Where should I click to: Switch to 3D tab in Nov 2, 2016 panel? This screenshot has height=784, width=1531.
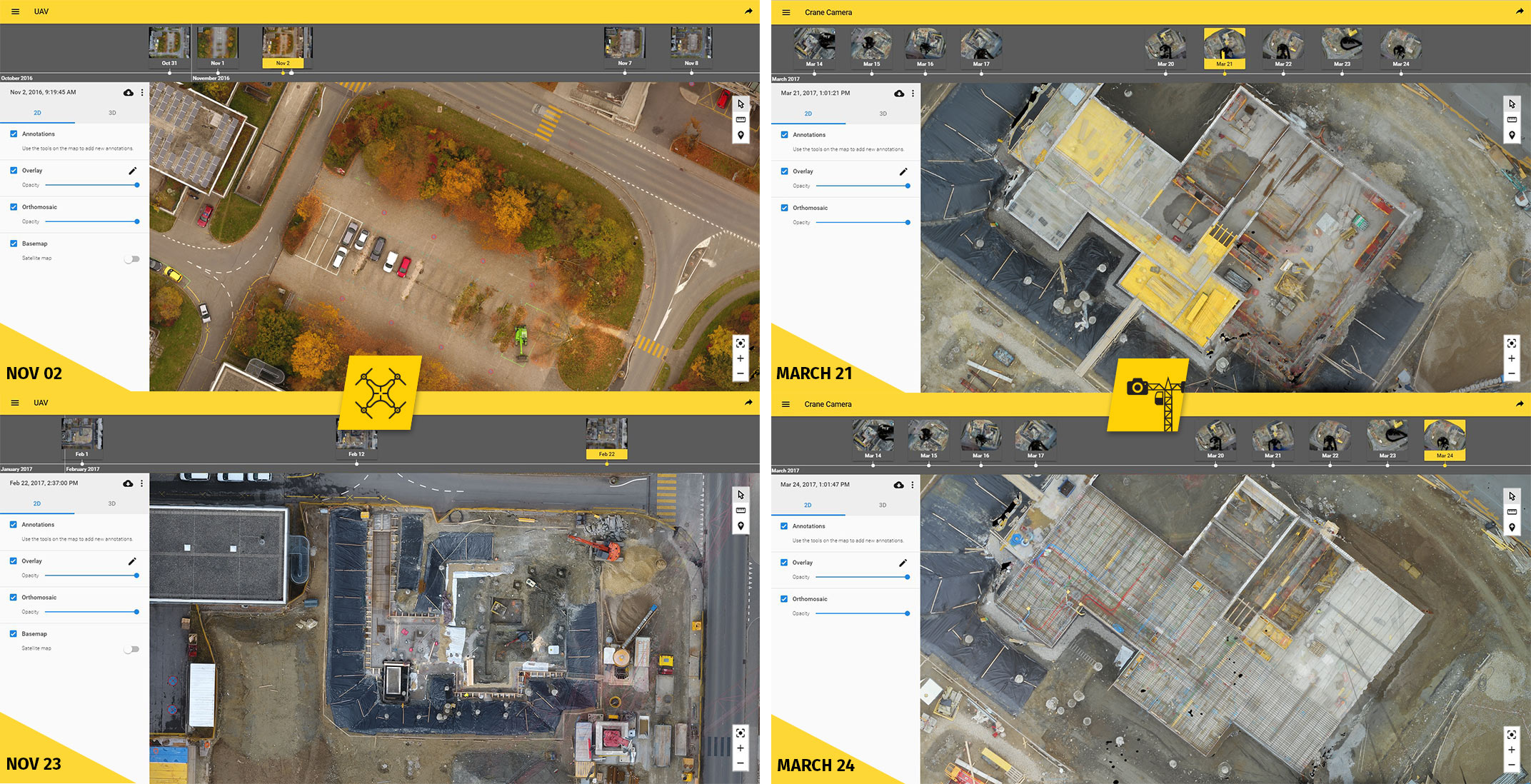pyautogui.click(x=112, y=113)
